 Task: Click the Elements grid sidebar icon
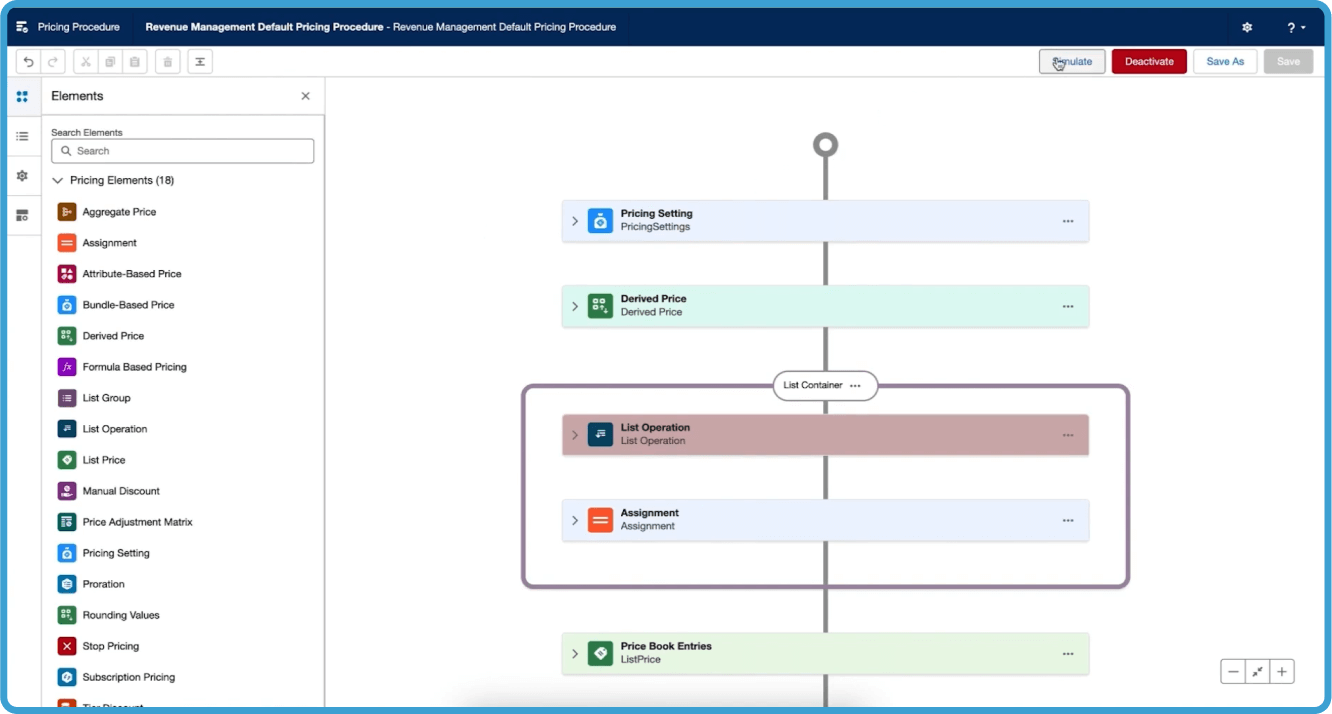tap(22, 96)
